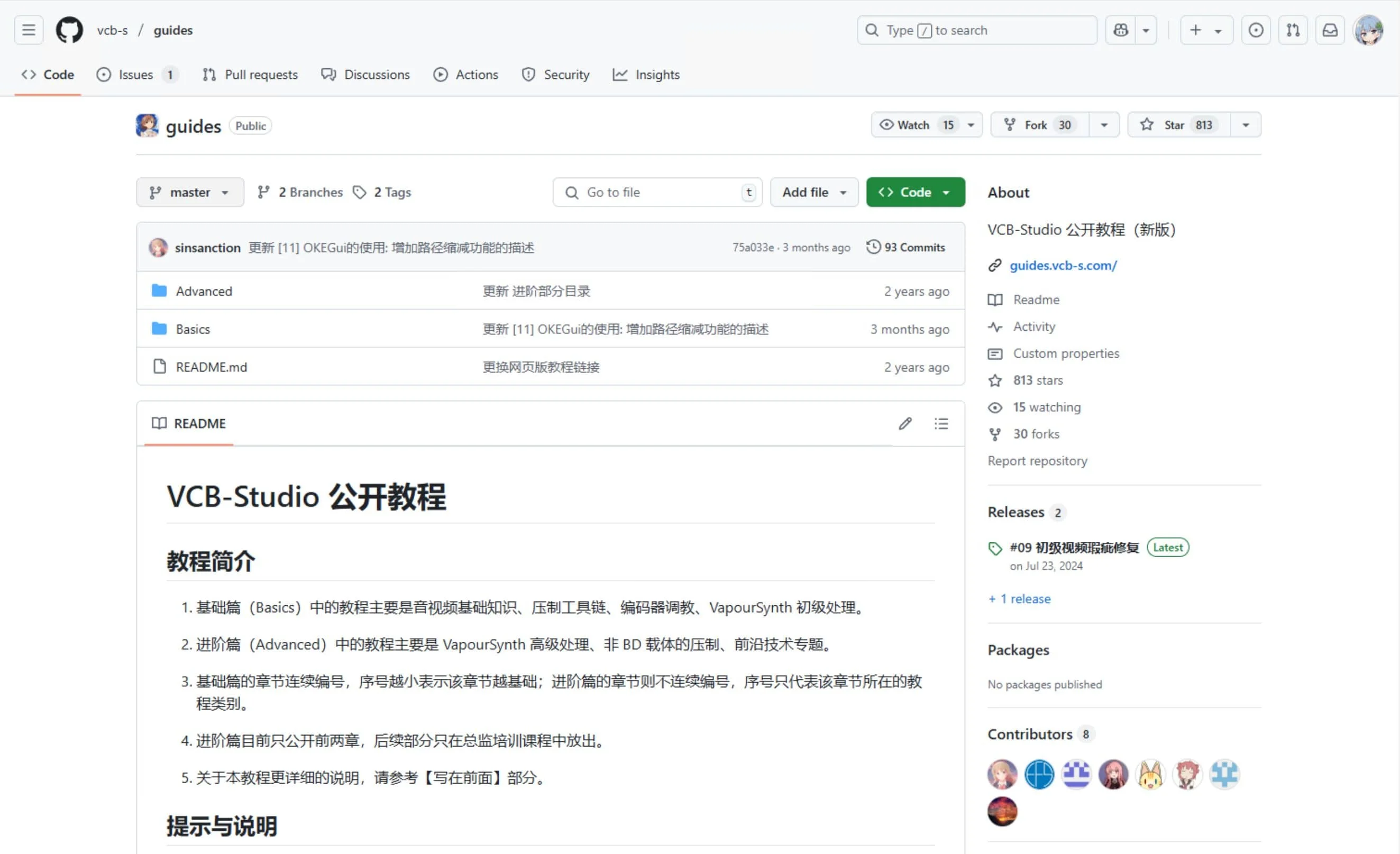Click first contributor avatar
This screenshot has height=854, width=1400.
pyautogui.click(x=1002, y=775)
